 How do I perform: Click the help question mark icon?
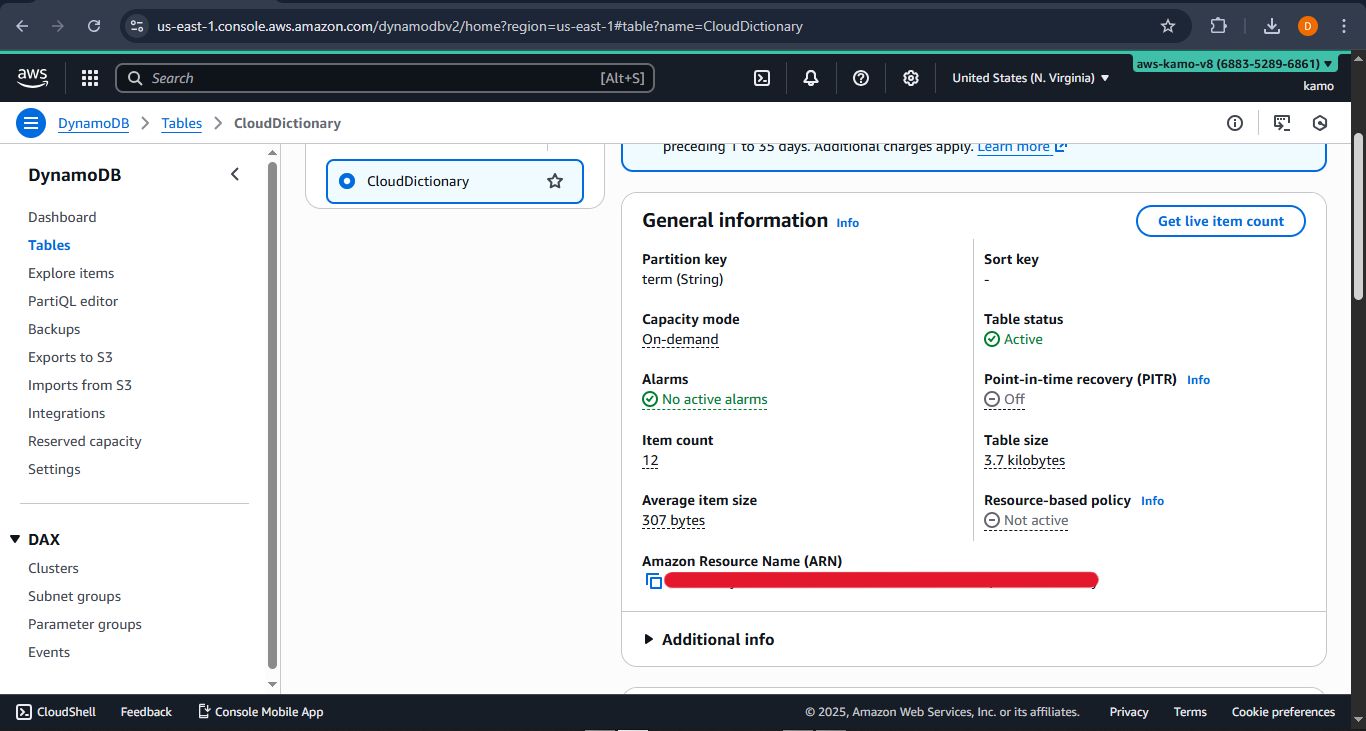point(861,77)
